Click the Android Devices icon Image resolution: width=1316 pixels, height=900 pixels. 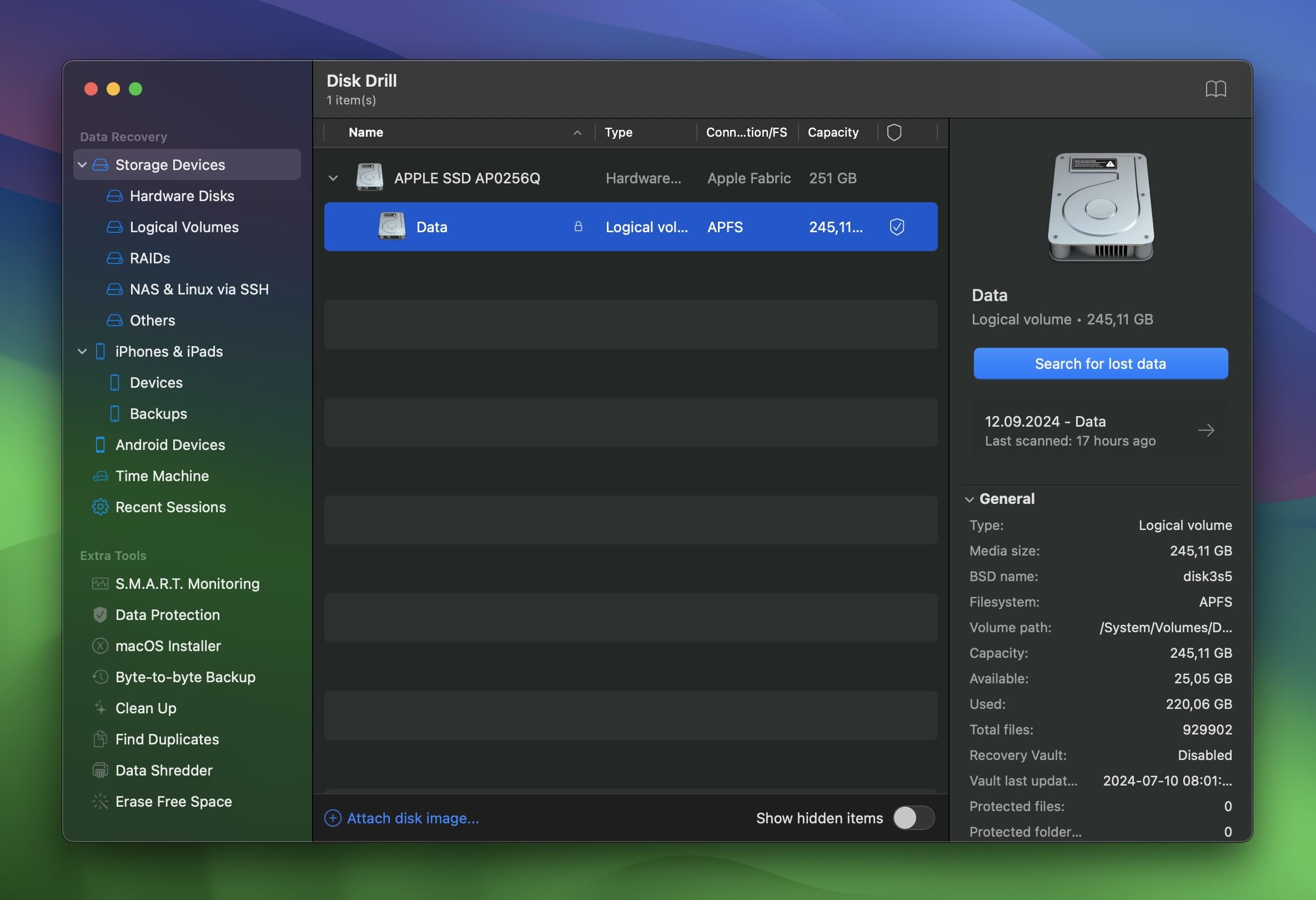click(101, 445)
